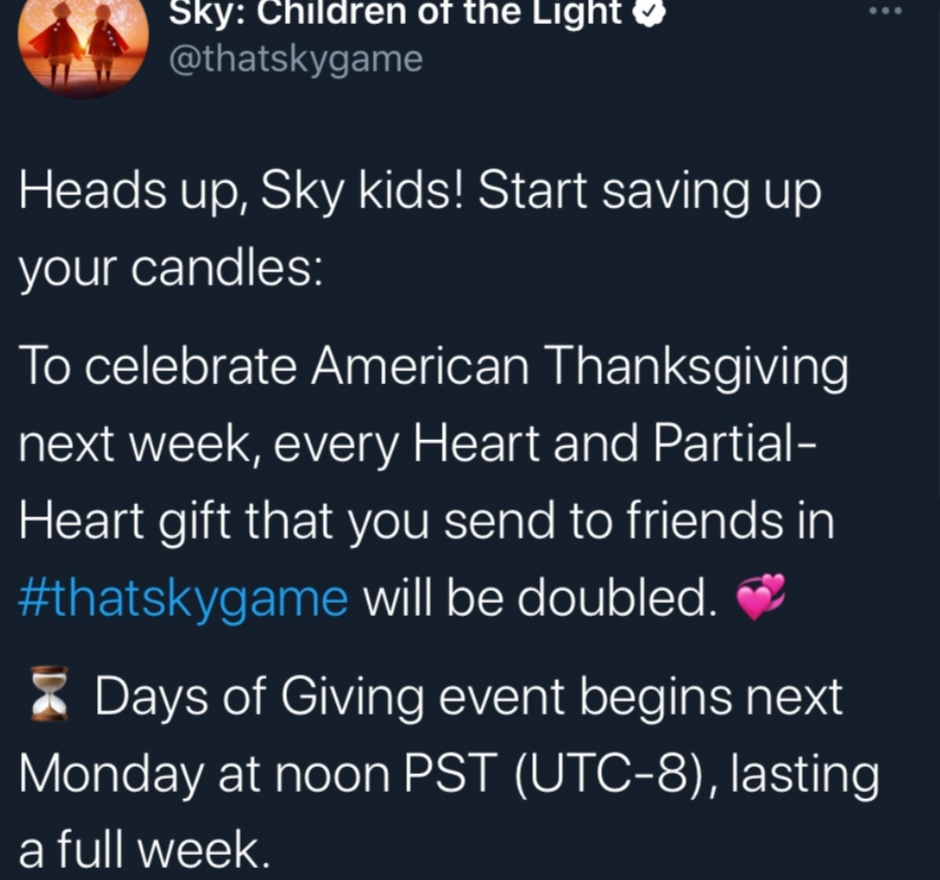
Task: Click the @thatskygame handle
Action: [x=295, y=59]
